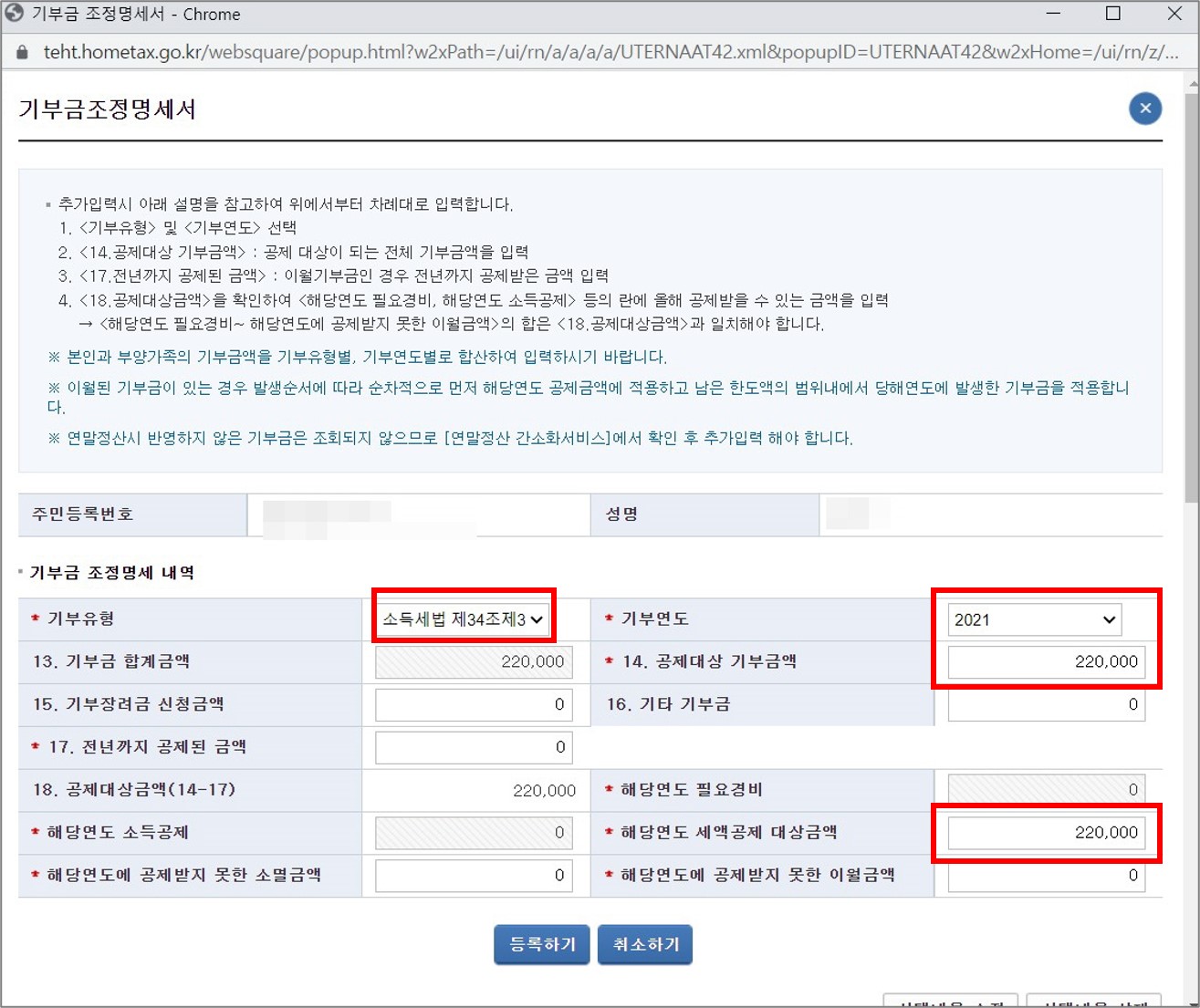Click the 18. 공제대상금액 value 220,000
This screenshot has height=1008, width=1200.
(544, 790)
